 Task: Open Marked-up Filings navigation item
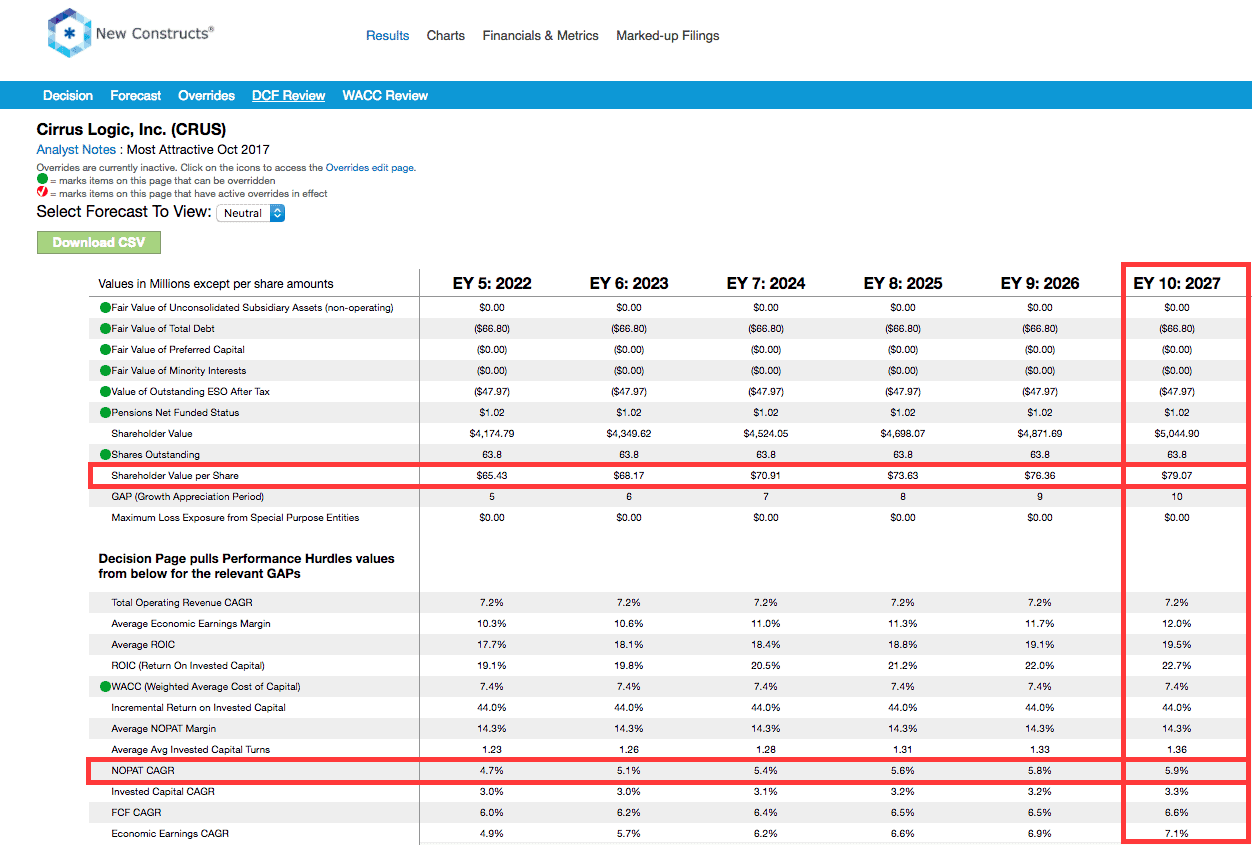coord(667,35)
